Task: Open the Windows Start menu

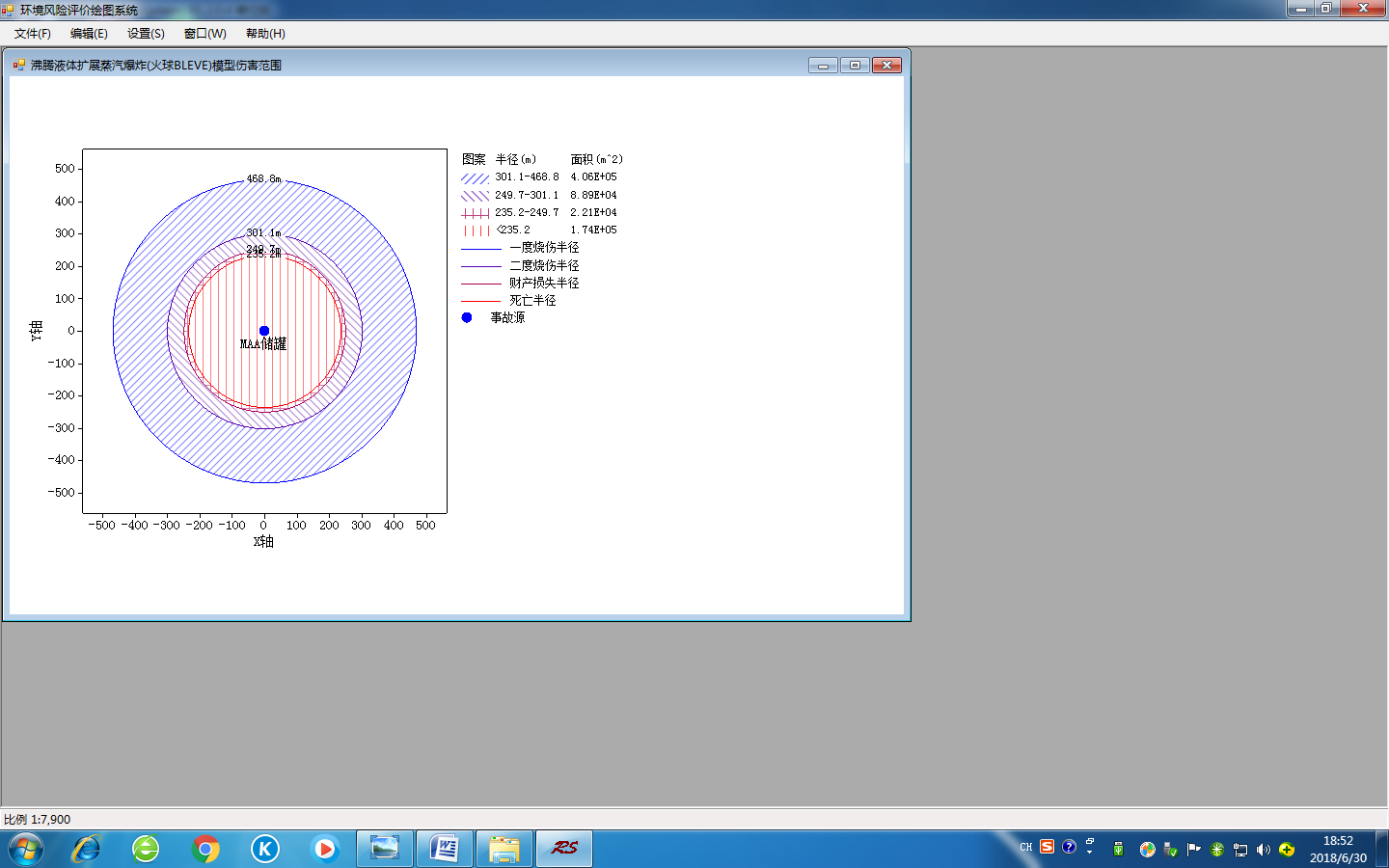Action: (x=26, y=850)
